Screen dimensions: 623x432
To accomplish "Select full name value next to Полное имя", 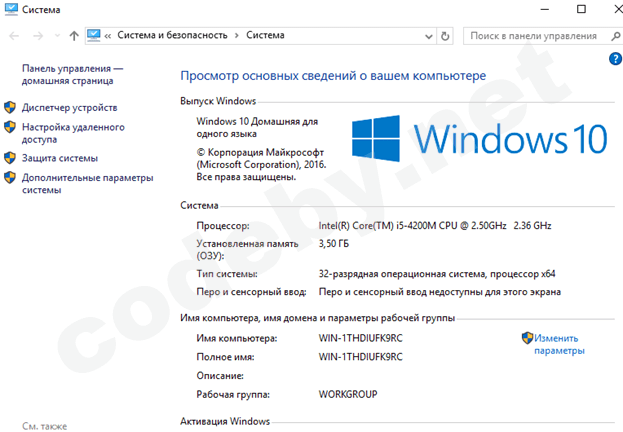I will click(360, 357).
